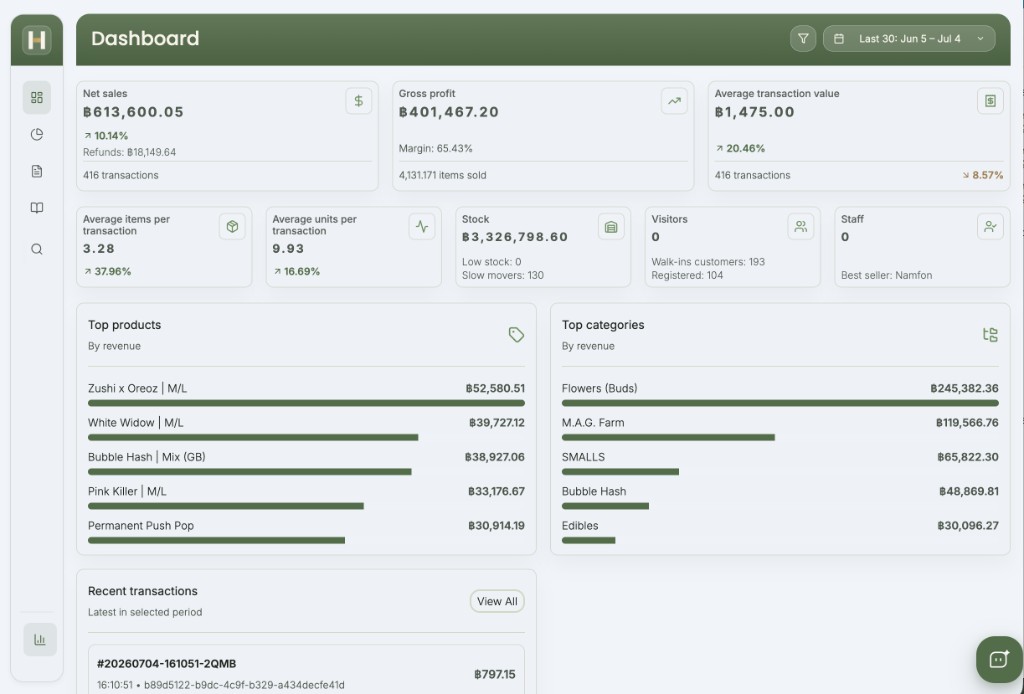This screenshot has height=694, width=1024.
Task: Click the items sold count text
Action: click(442, 175)
